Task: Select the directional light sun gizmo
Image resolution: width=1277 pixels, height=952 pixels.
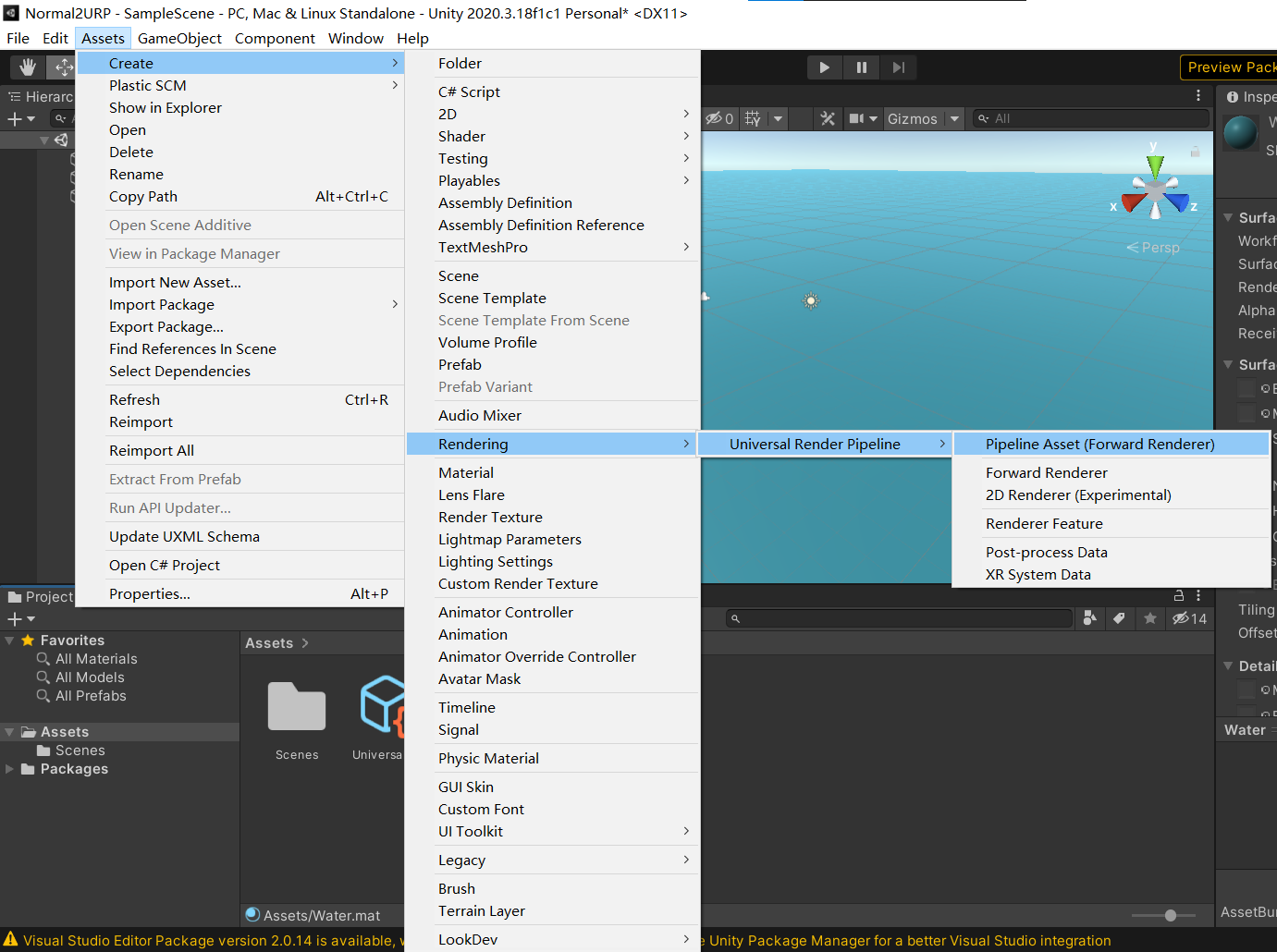Action: click(811, 300)
